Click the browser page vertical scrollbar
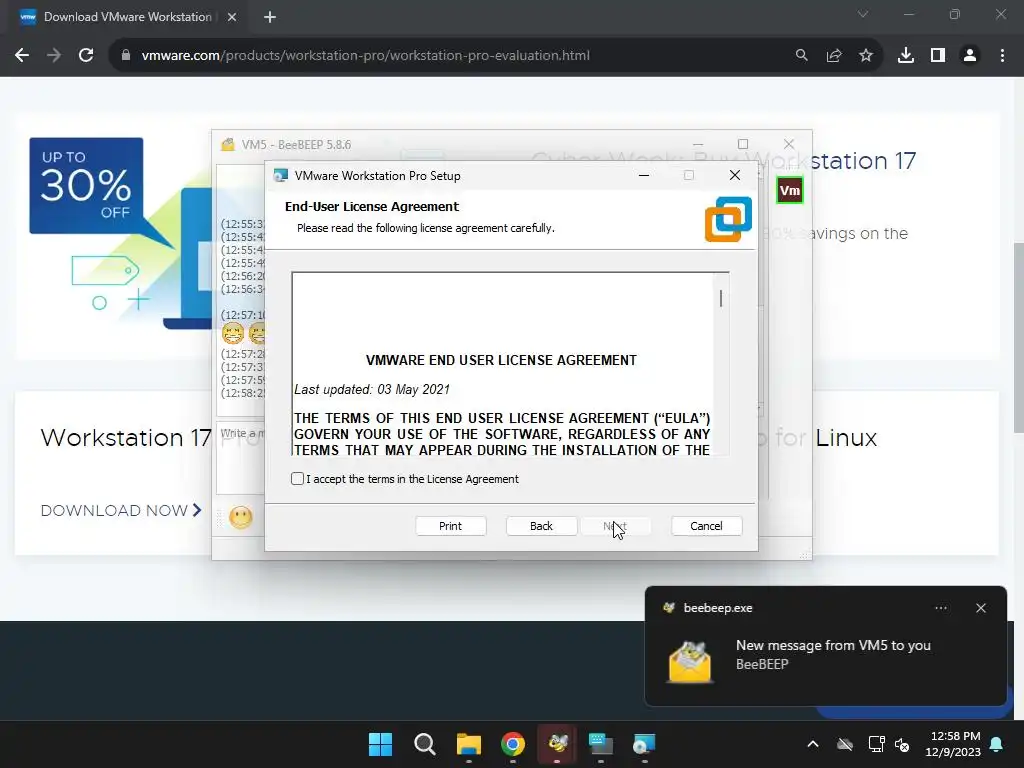This screenshot has width=1024, height=768. [1018, 337]
